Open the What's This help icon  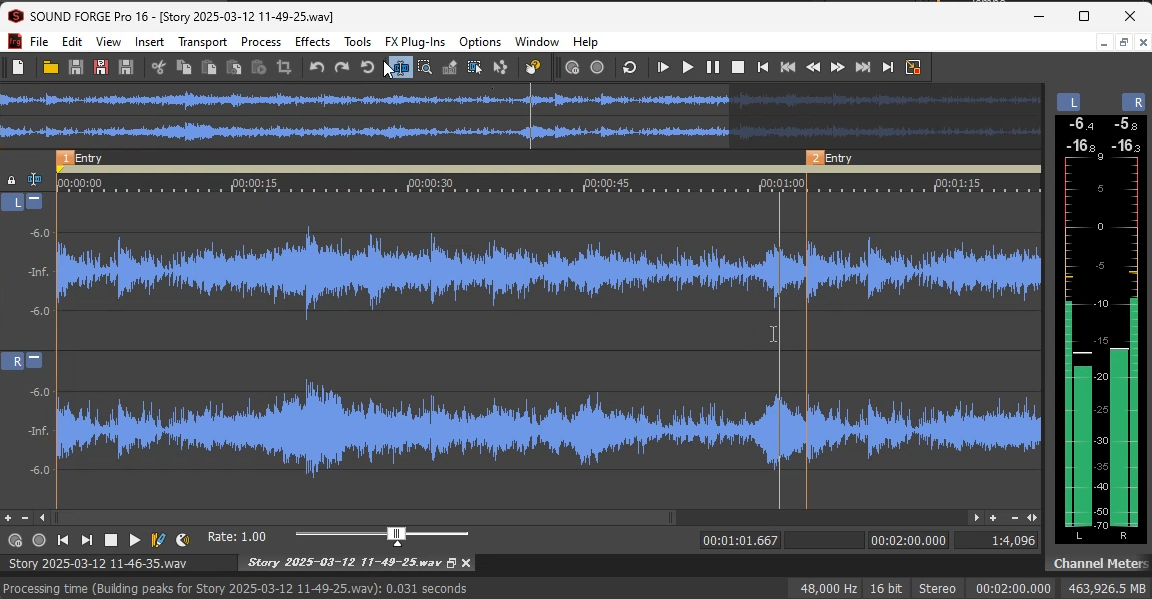[x=533, y=68]
